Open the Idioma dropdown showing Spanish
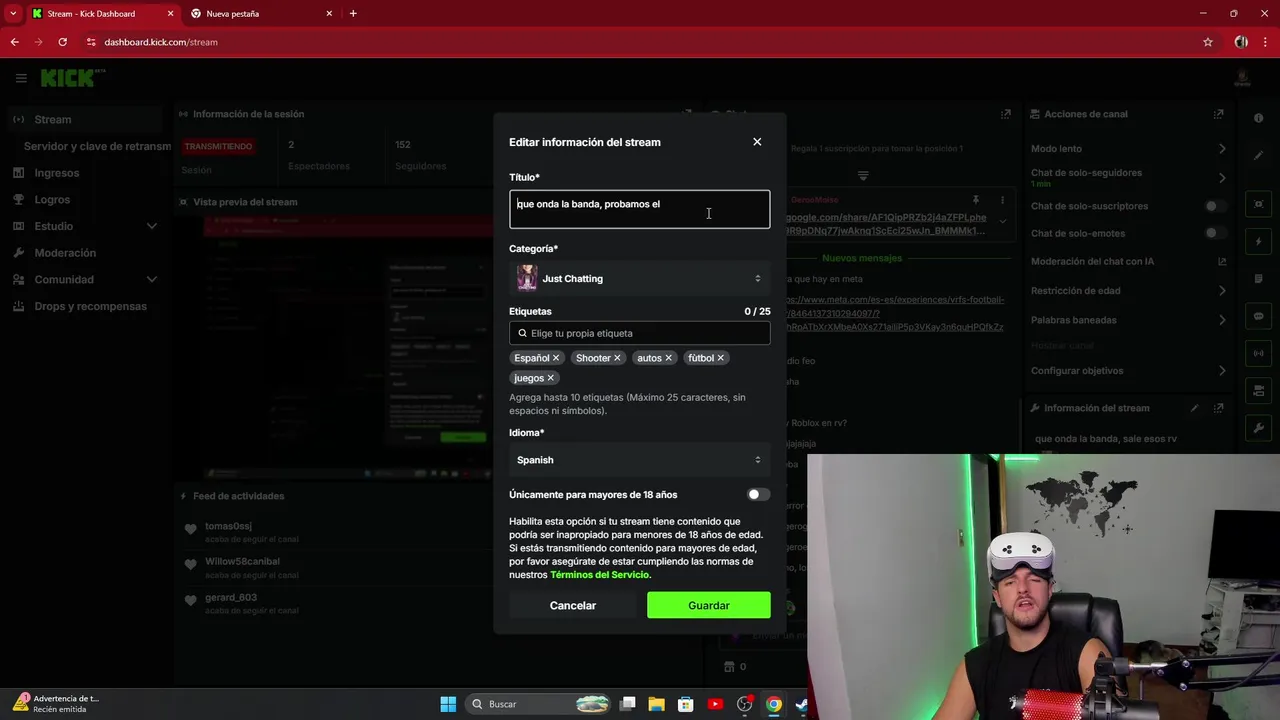1280x720 pixels. [x=639, y=460]
